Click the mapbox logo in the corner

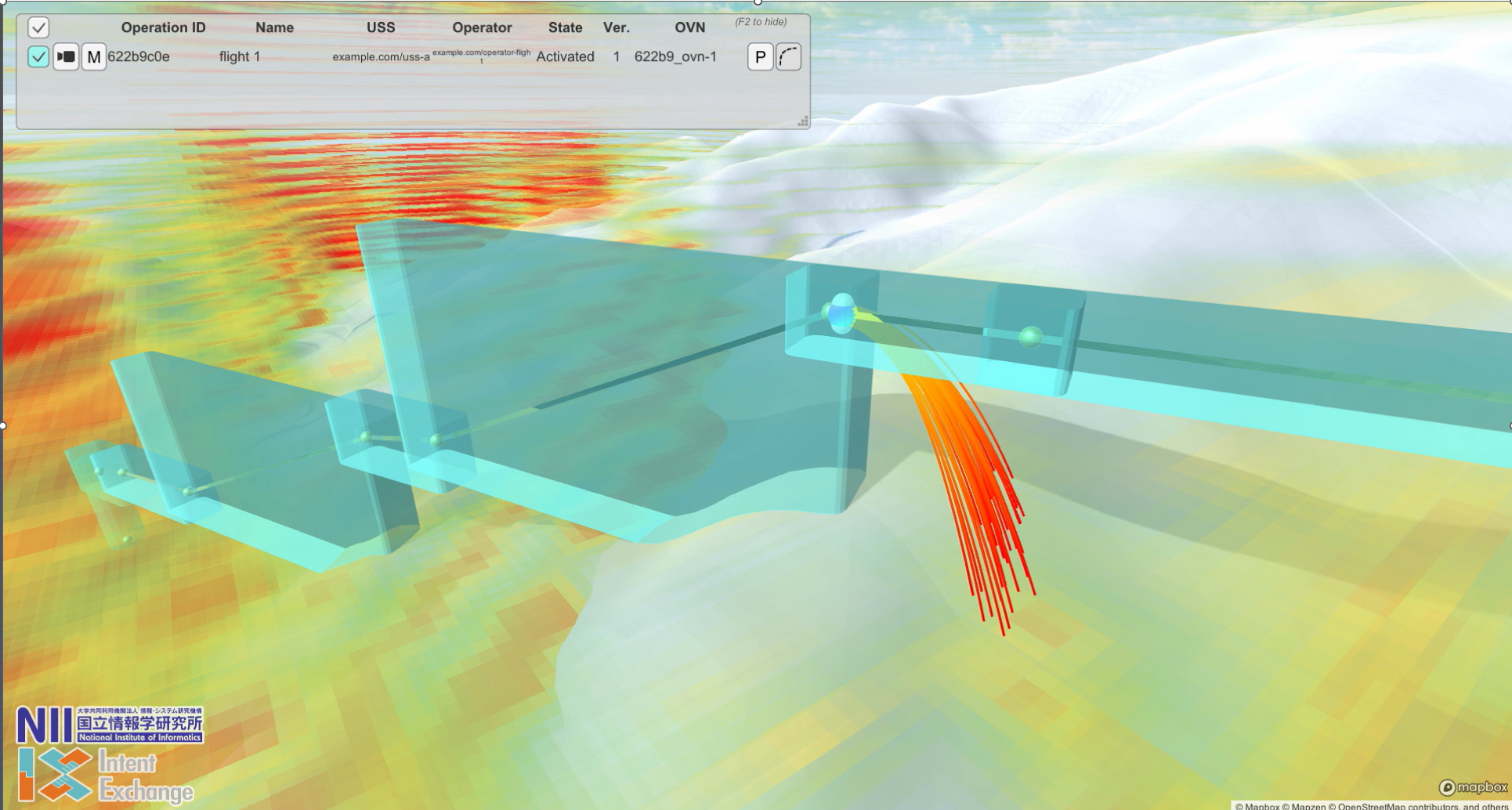1473,787
